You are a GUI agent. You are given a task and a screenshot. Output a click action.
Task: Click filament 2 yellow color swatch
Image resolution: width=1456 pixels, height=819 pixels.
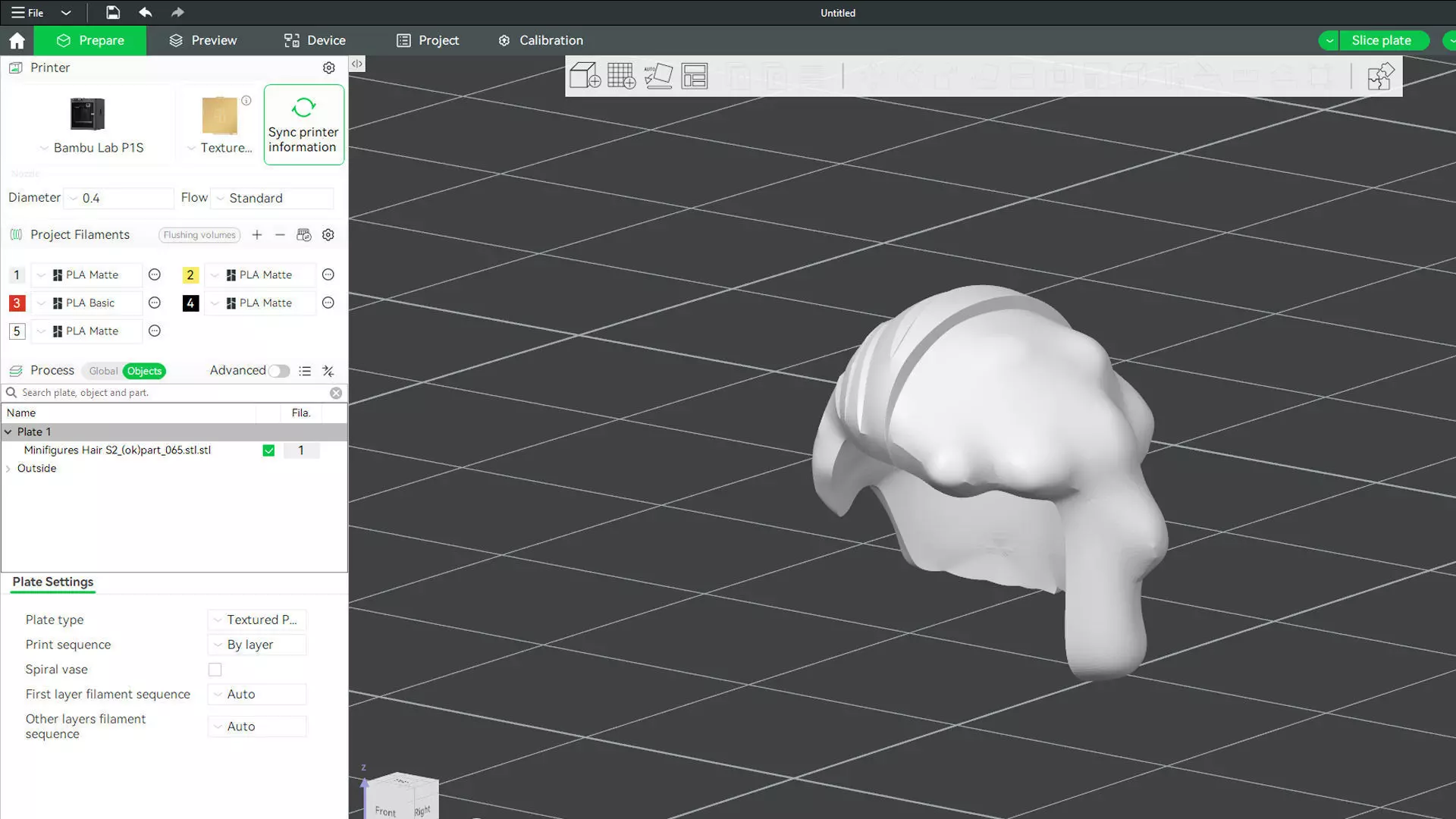pyautogui.click(x=190, y=275)
